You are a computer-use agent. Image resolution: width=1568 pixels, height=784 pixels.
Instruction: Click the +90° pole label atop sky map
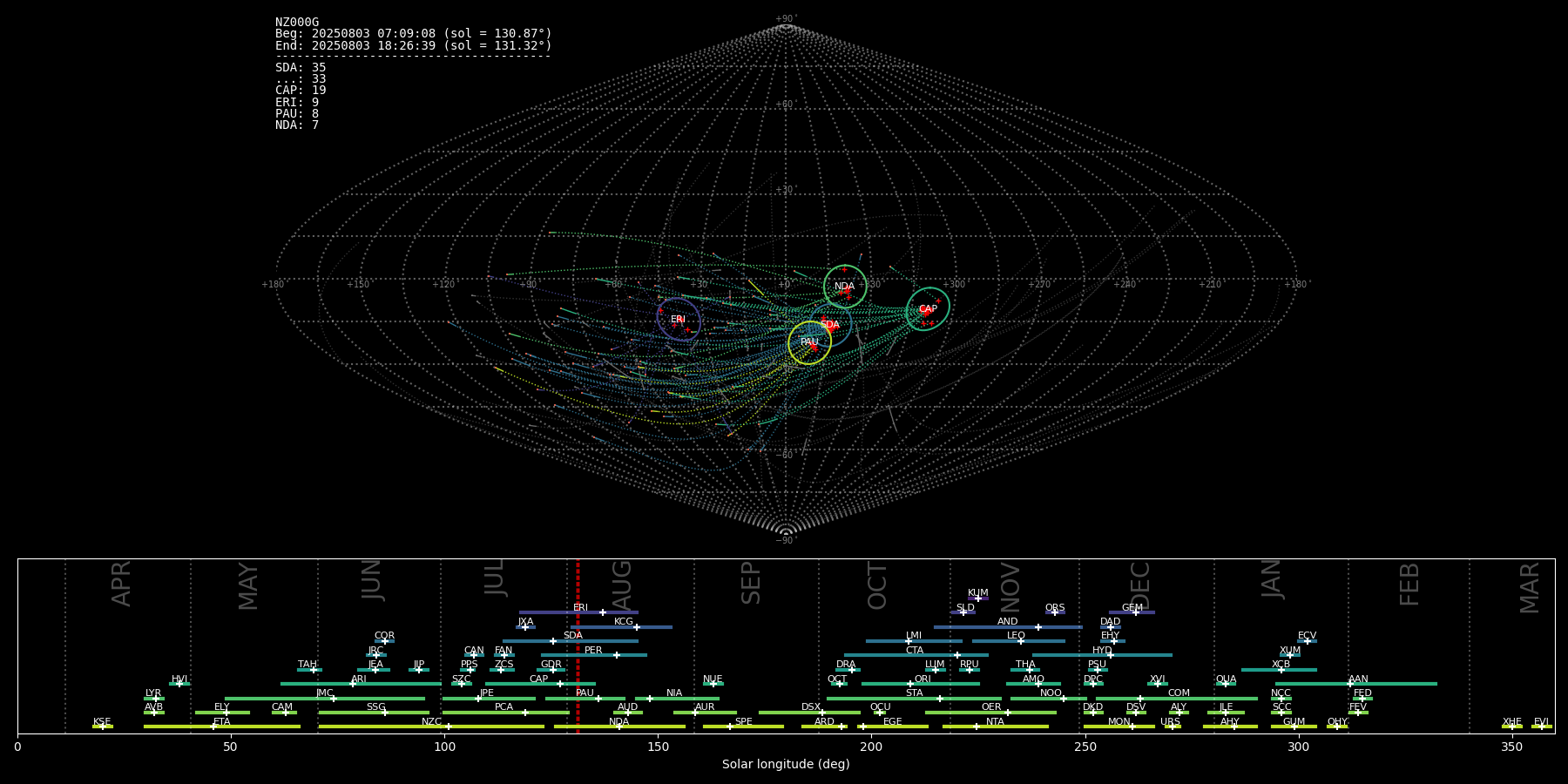(786, 18)
